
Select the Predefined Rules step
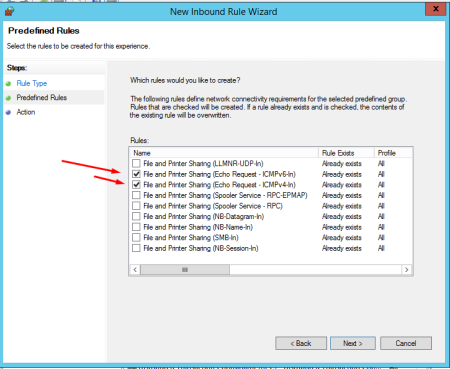point(42,98)
